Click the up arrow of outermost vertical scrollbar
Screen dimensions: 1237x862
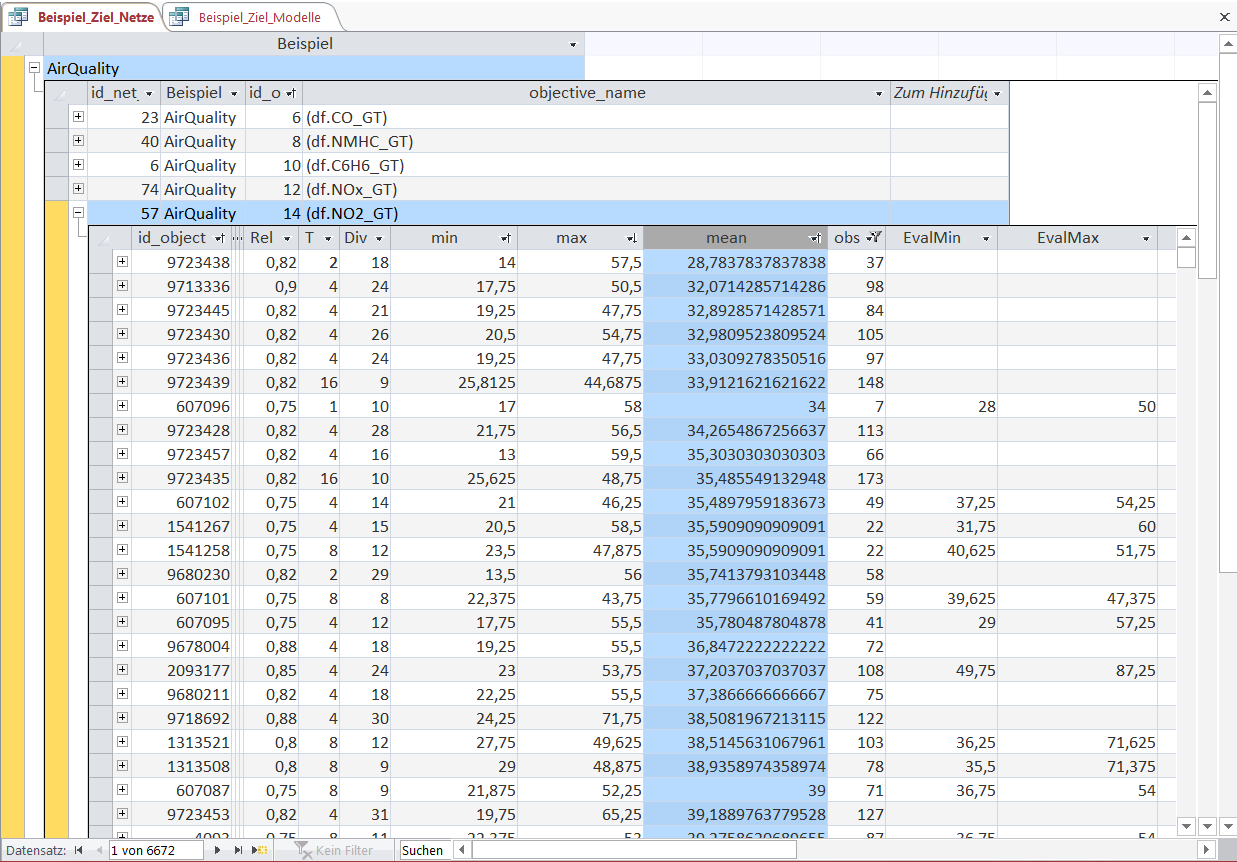click(1228, 44)
